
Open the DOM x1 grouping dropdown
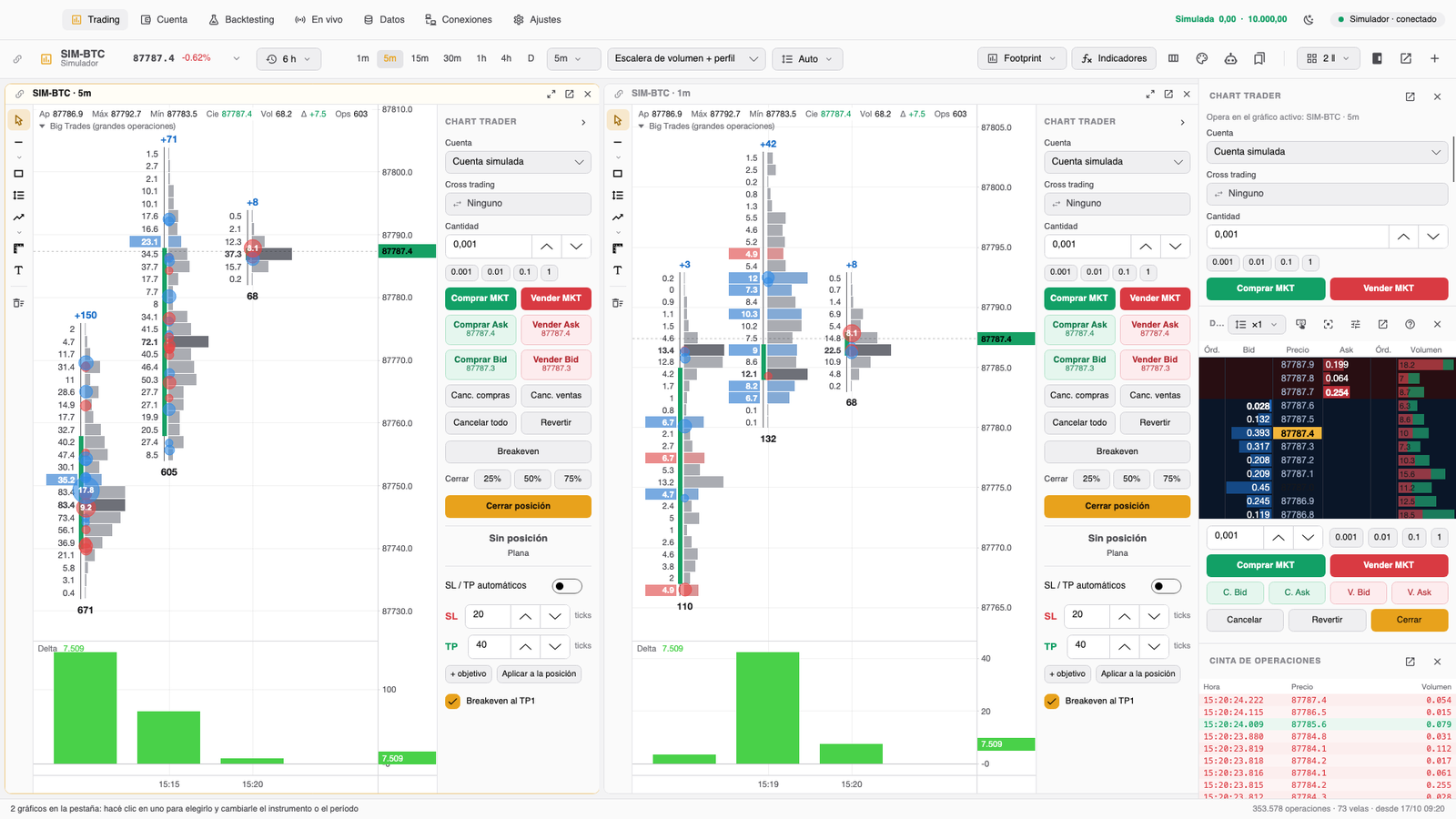pyautogui.click(x=1256, y=324)
